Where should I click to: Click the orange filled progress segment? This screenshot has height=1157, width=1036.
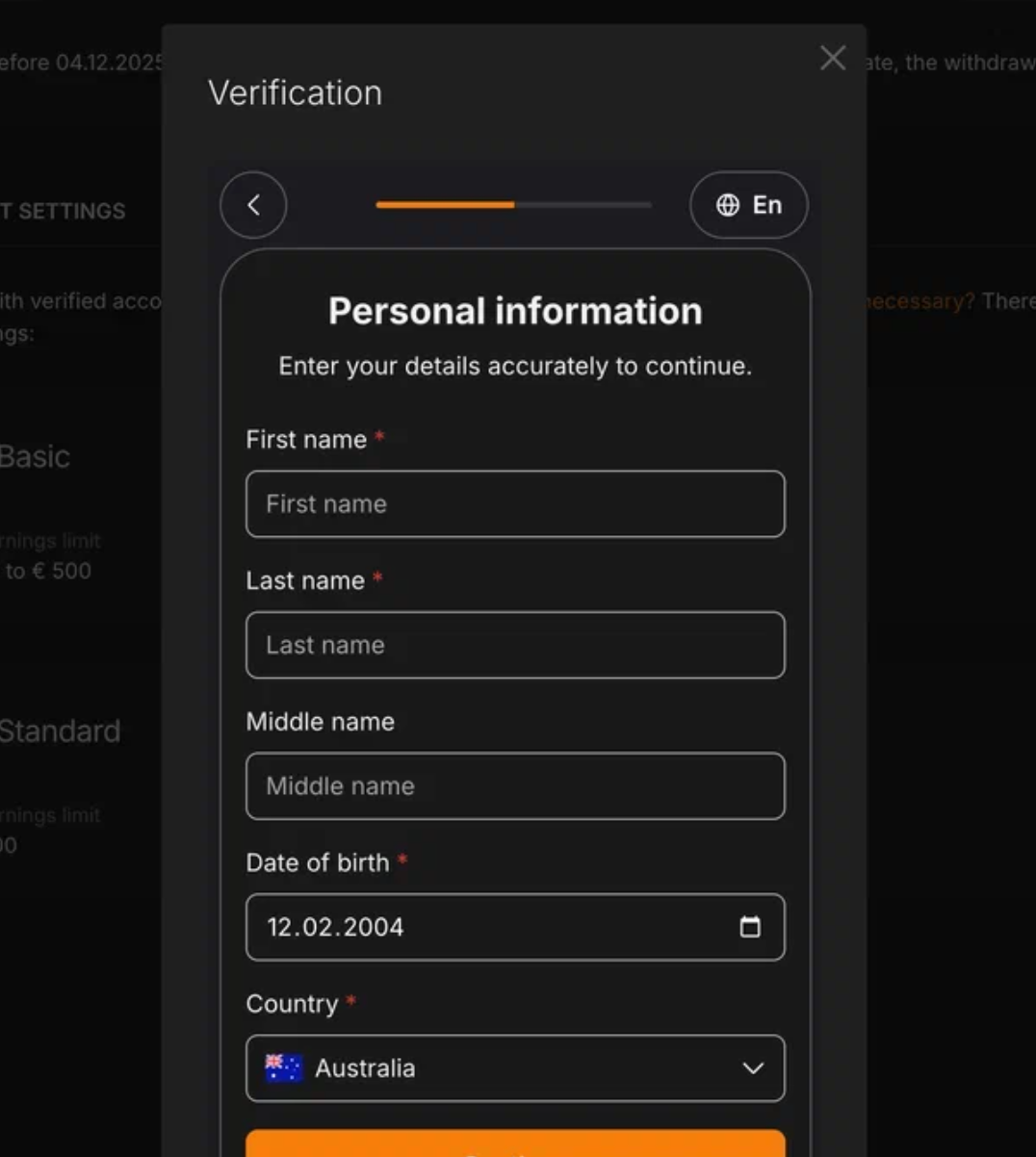[x=445, y=205]
